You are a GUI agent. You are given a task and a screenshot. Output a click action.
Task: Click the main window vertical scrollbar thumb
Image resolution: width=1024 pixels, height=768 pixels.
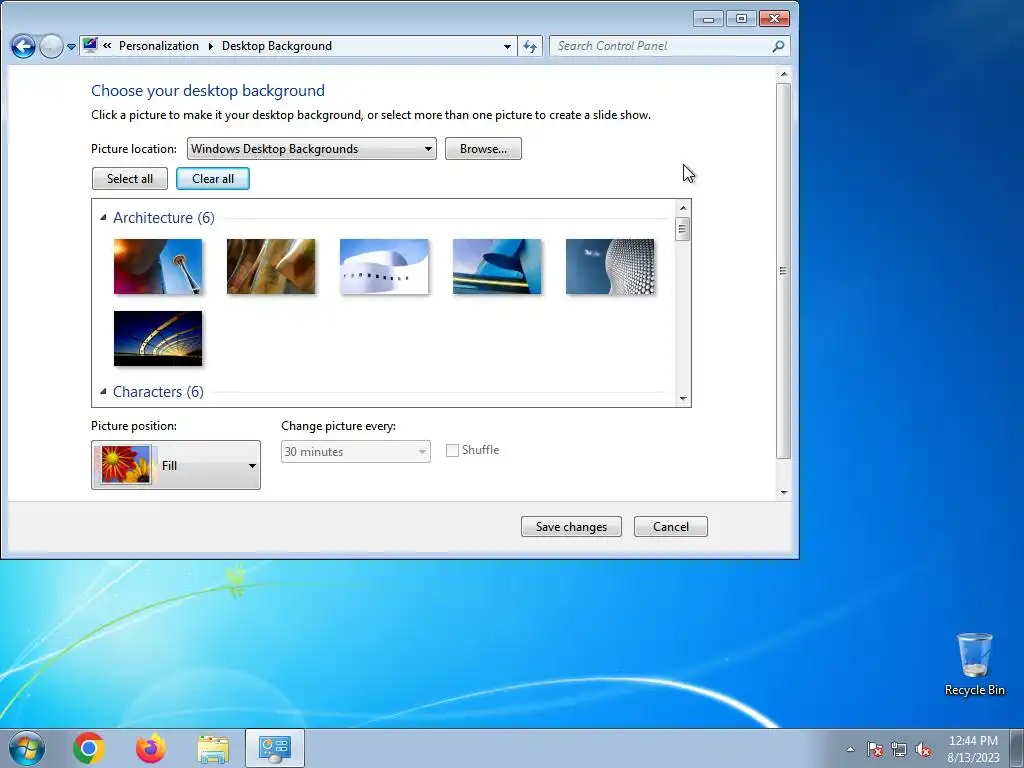(784, 270)
